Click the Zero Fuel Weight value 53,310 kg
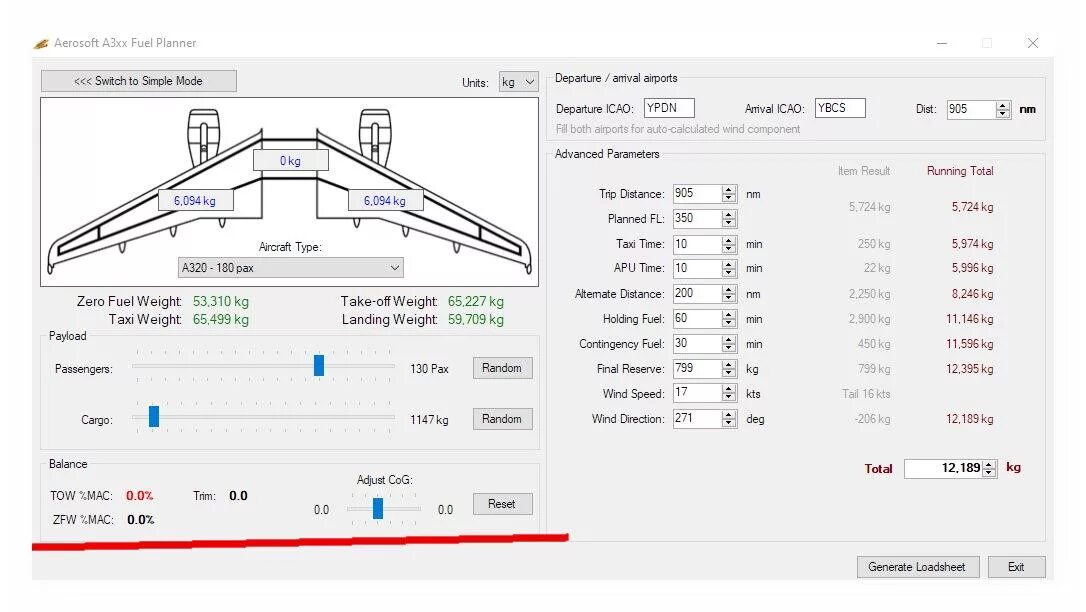 (x=220, y=301)
